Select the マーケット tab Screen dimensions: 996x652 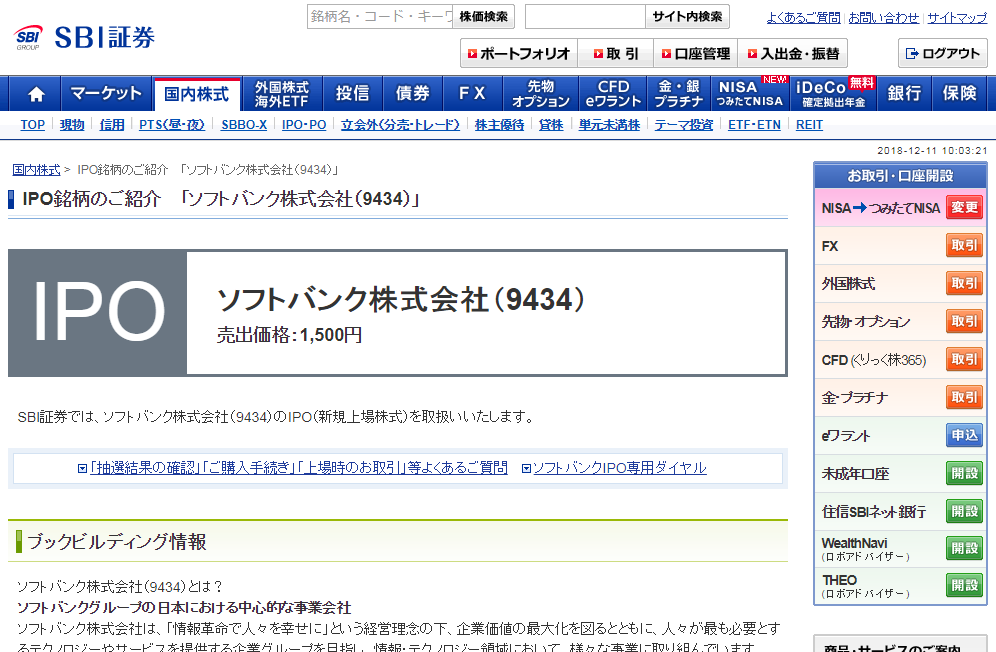pos(106,94)
